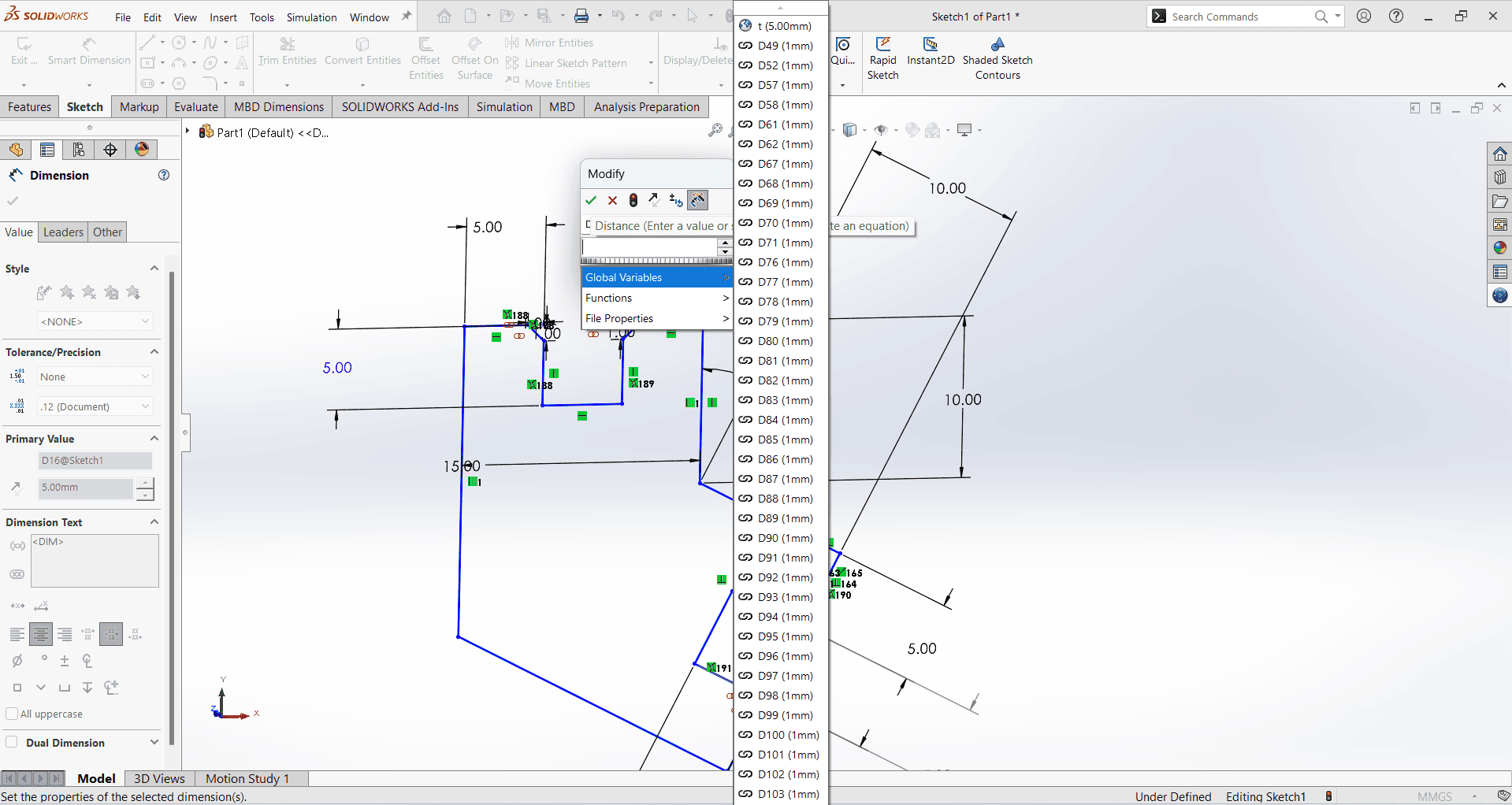1512x805 pixels.
Task: Click SOLIDWORKS Home icon in task pane
Action: click(1500, 154)
